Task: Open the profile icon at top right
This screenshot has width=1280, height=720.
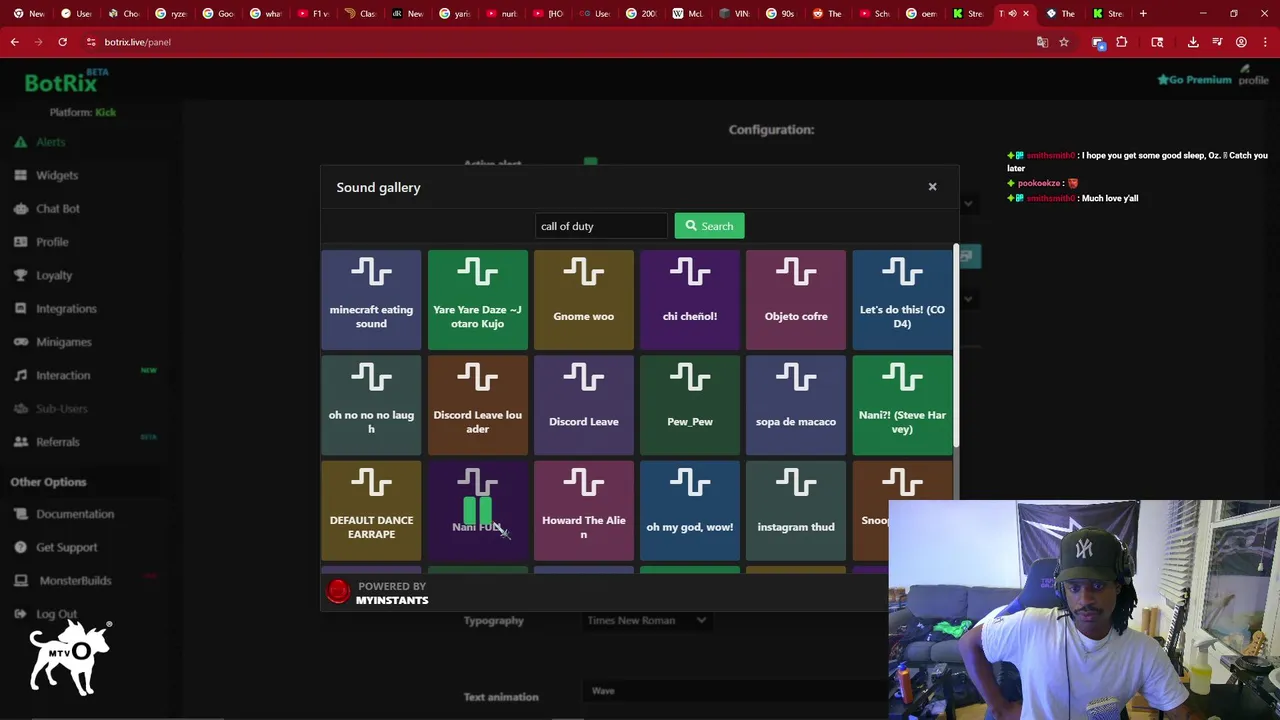Action: [1253, 75]
